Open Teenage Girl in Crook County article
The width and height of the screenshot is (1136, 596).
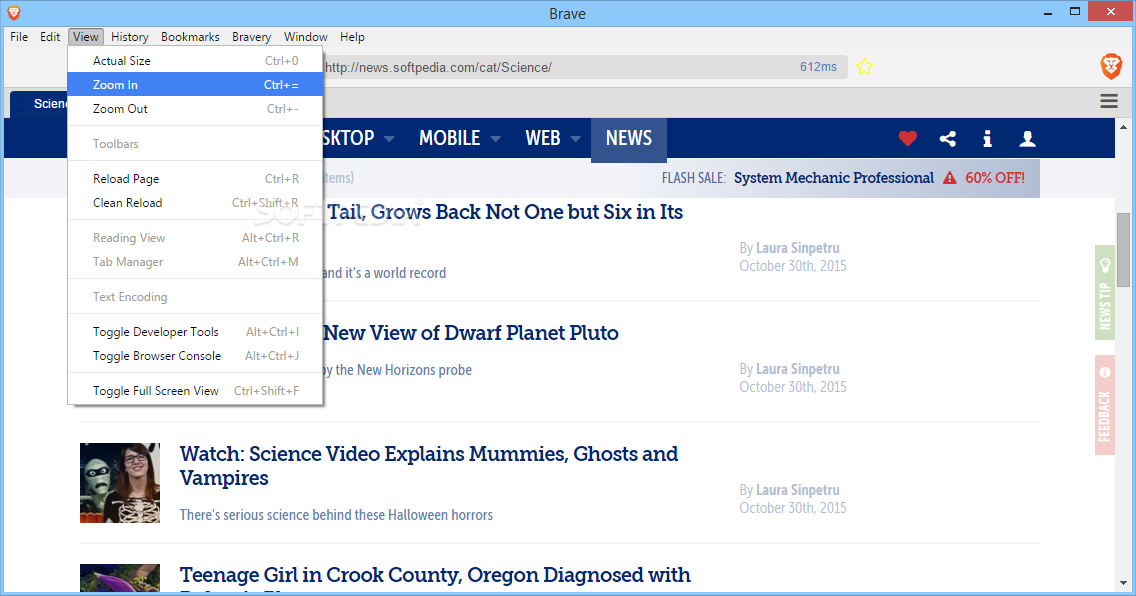(x=435, y=575)
